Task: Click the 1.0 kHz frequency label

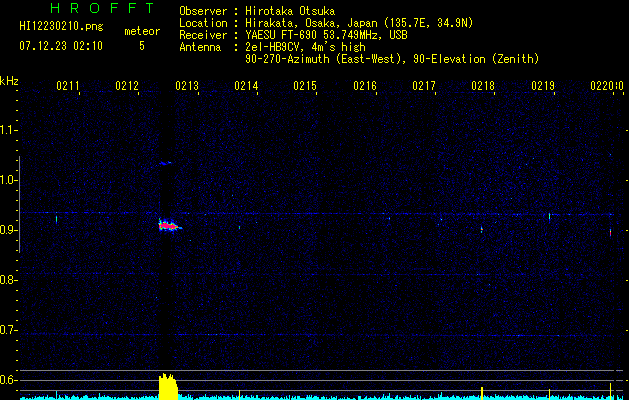Action: pyautogui.click(x=8, y=180)
